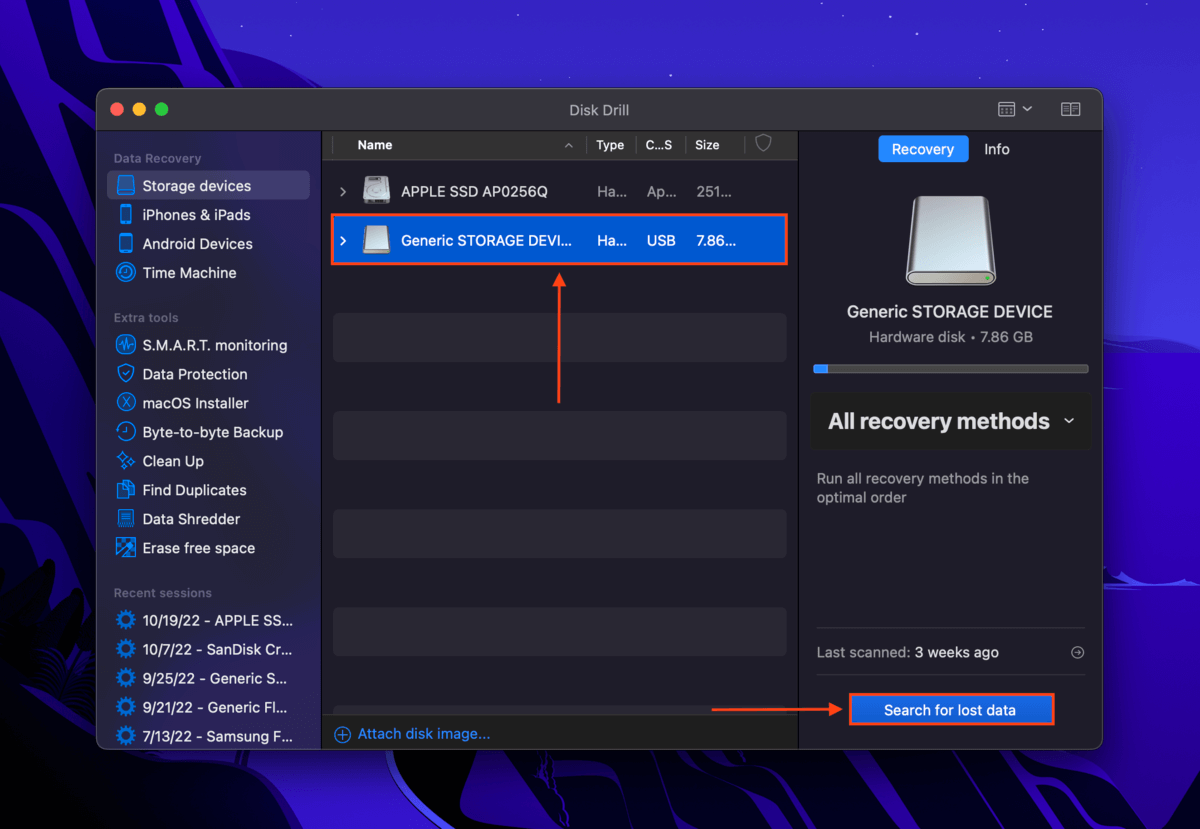Click the large external drive image

coord(950,240)
